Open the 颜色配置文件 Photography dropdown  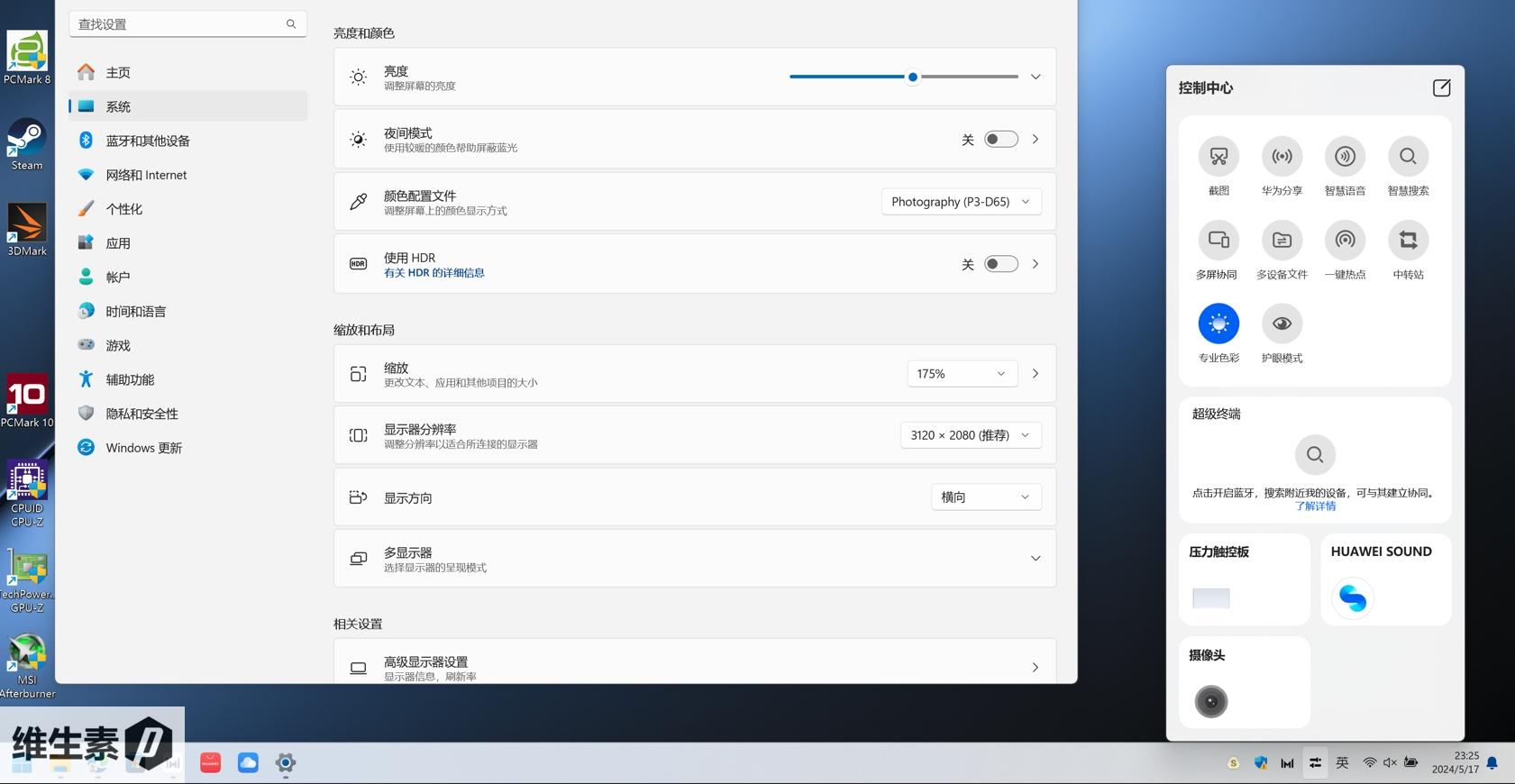tap(961, 202)
